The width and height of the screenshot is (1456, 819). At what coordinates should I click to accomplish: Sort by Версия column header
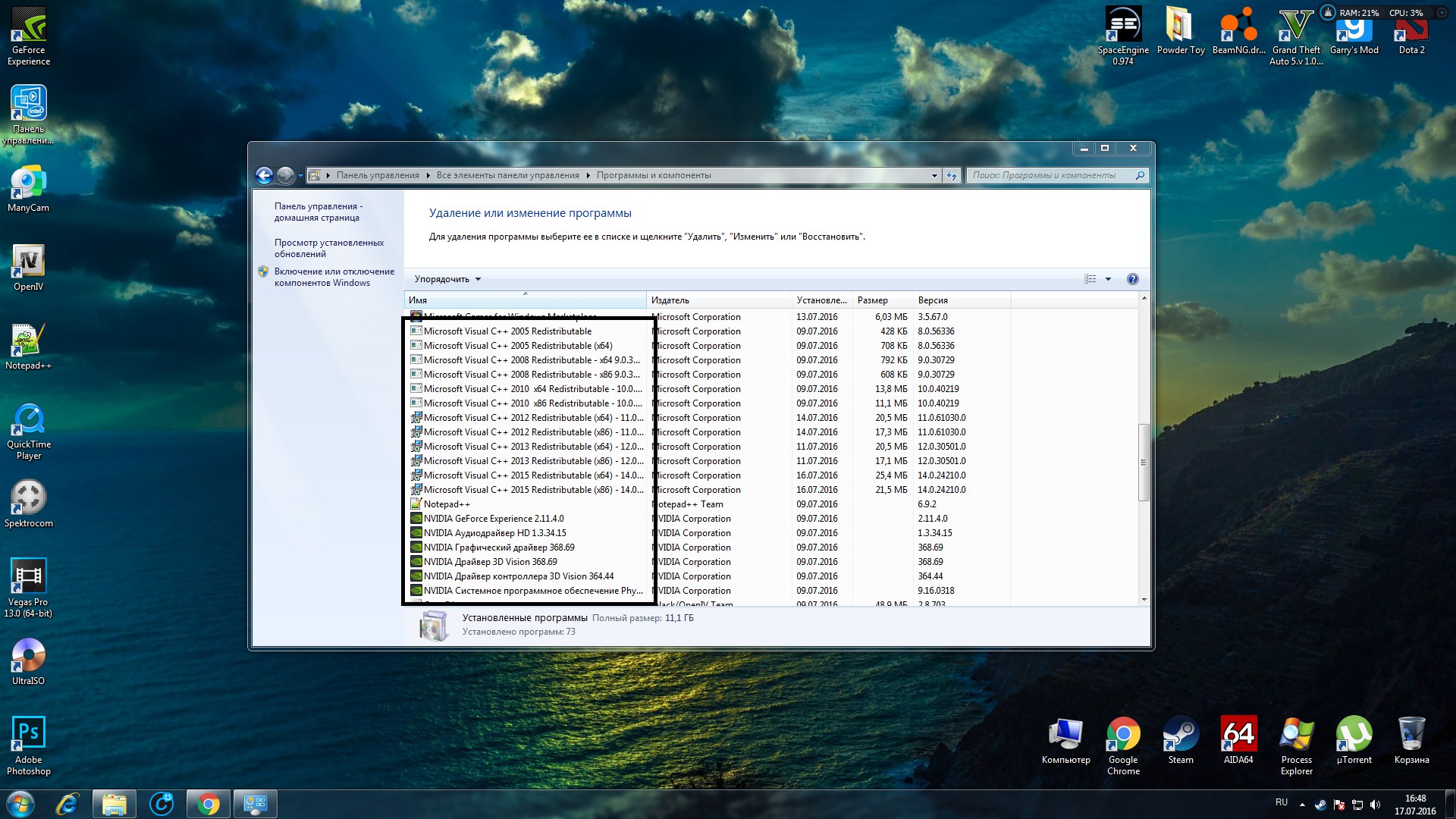[962, 300]
